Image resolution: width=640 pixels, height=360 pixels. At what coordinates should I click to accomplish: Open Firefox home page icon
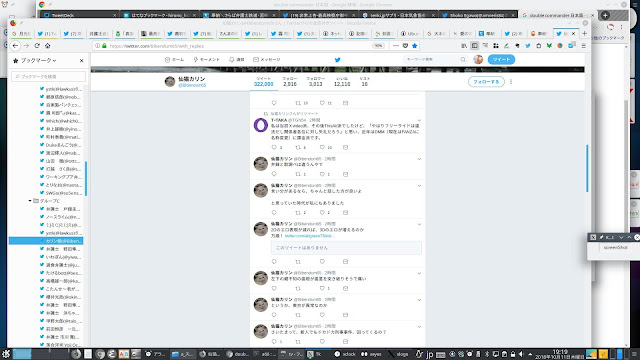coord(47,46)
